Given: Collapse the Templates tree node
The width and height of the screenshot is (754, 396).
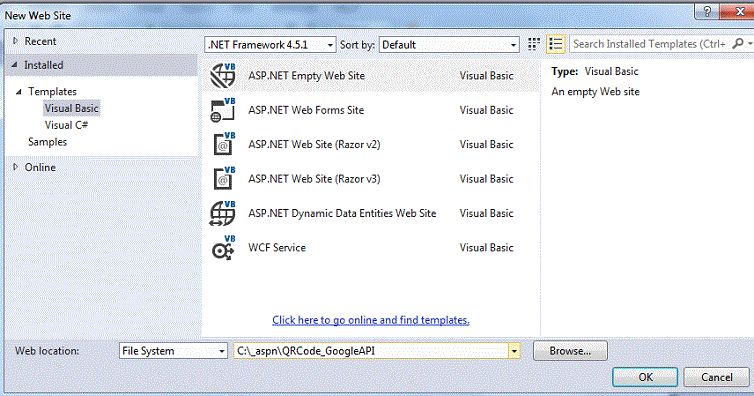Looking at the screenshot, I should click(x=19, y=91).
